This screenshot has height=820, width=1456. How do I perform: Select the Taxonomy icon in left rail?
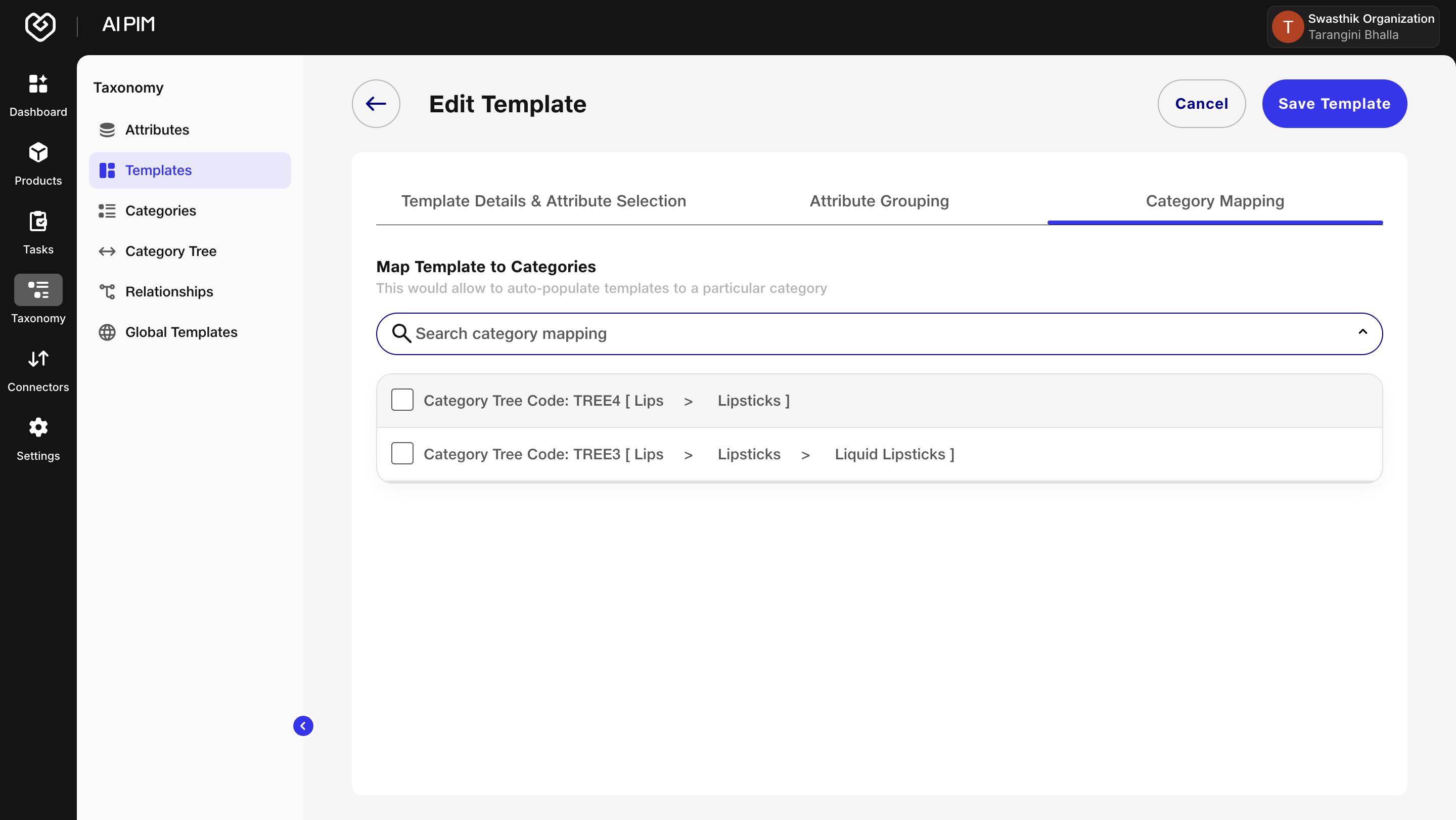(38, 290)
